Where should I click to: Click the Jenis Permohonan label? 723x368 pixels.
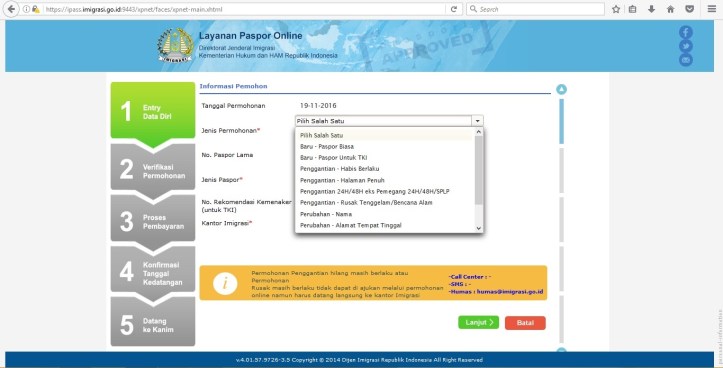click(231, 131)
